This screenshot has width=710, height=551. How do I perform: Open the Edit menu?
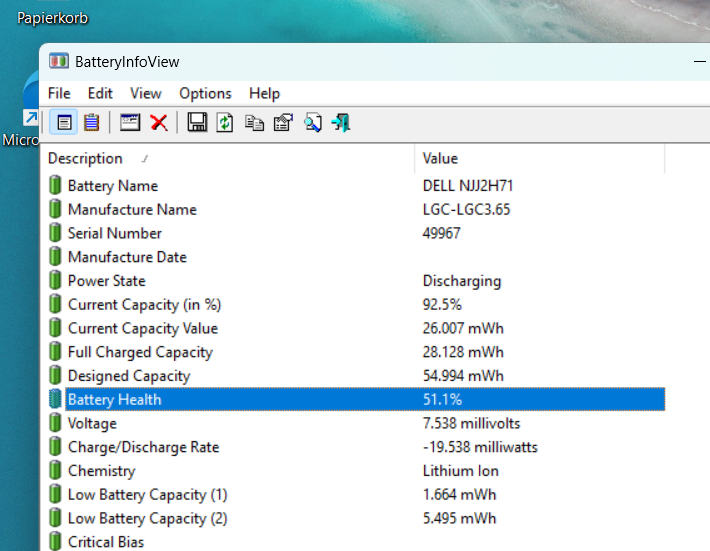[x=100, y=93]
